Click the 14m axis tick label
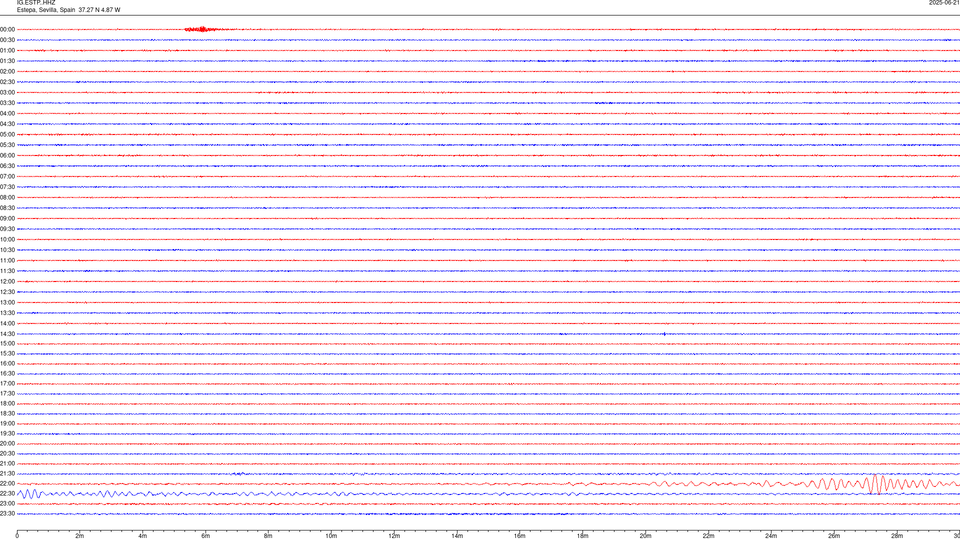 [x=457, y=536]
